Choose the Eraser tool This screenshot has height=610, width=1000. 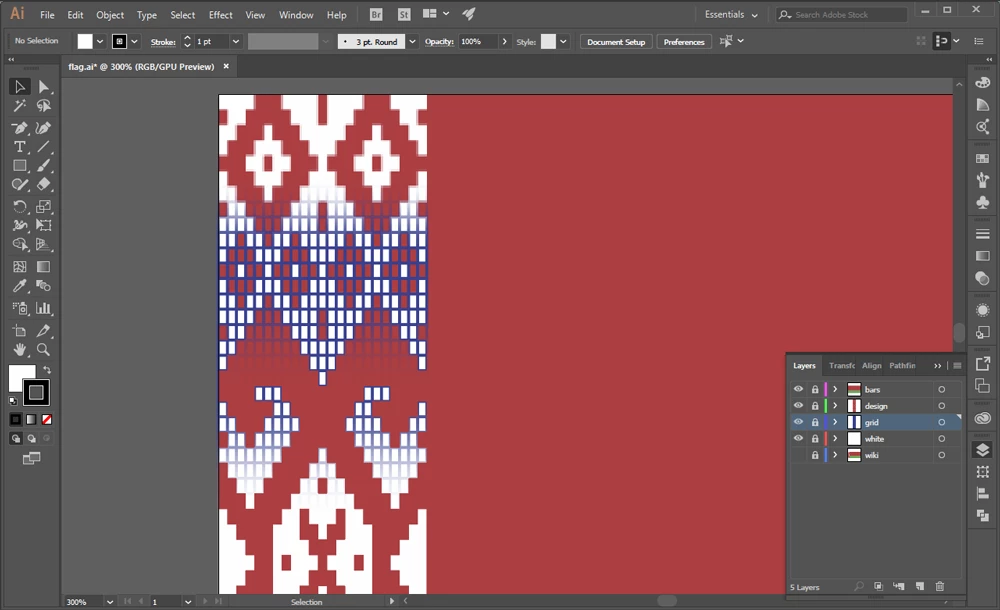click(43, 184)
